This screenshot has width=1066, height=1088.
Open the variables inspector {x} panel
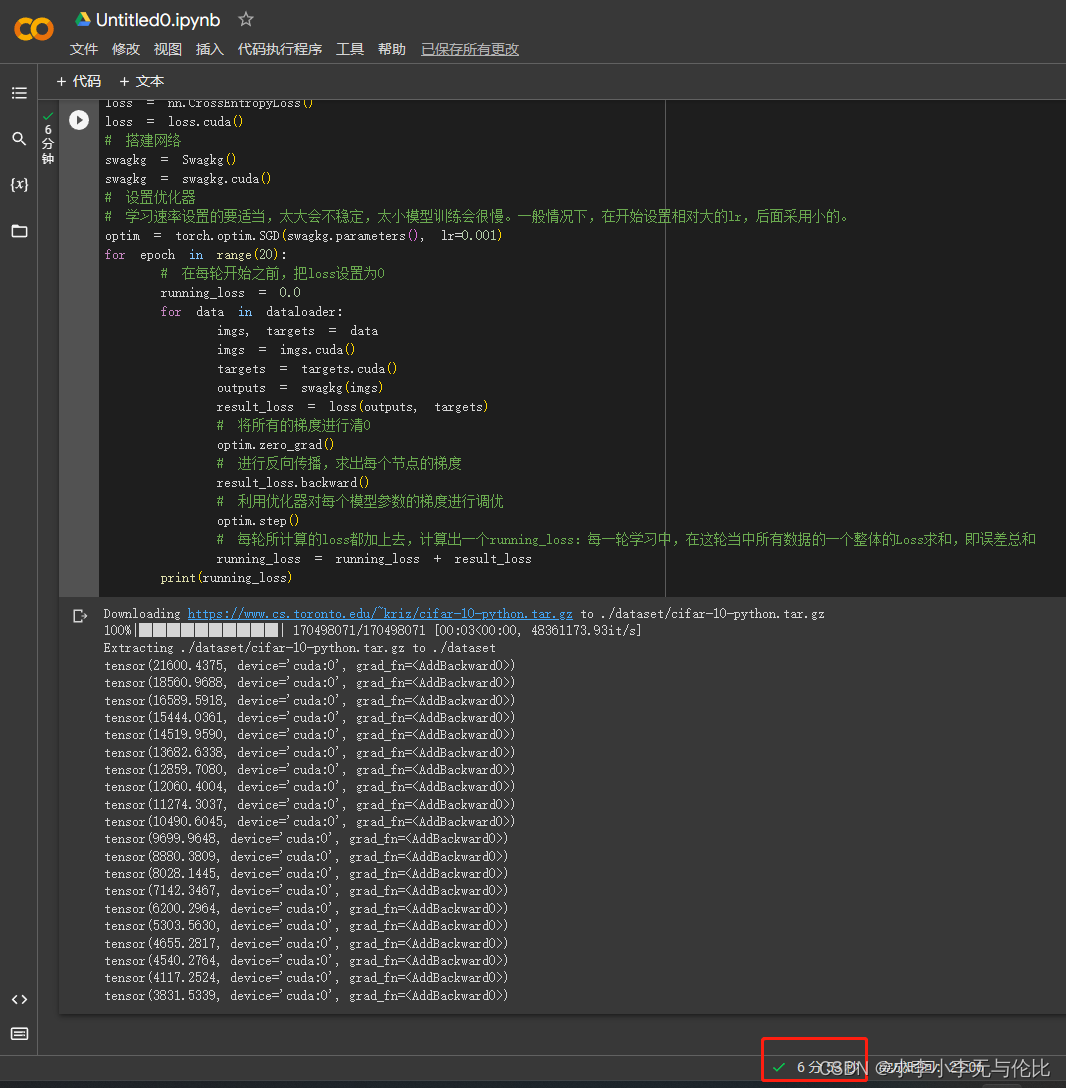18,184
